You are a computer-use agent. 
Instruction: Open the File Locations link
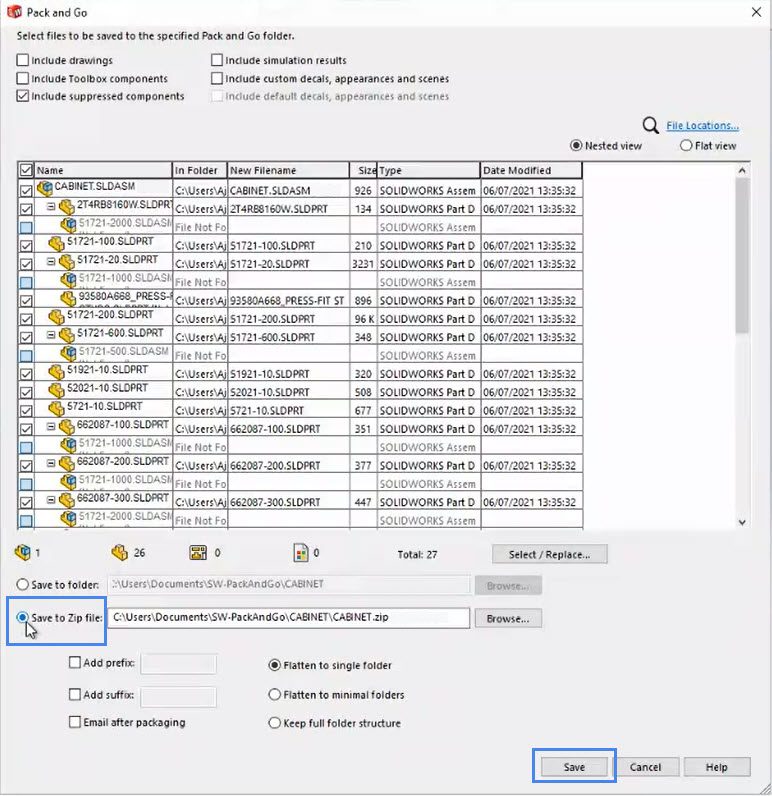(702, 126)
